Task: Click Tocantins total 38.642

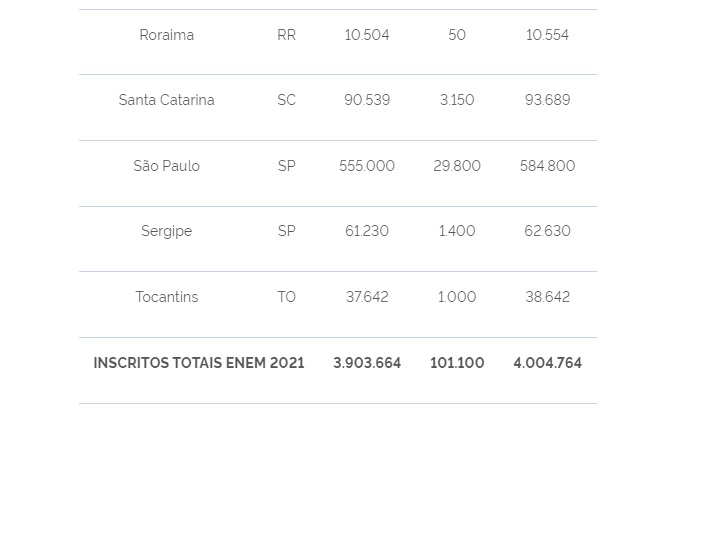Action: [x=547, y=297]
